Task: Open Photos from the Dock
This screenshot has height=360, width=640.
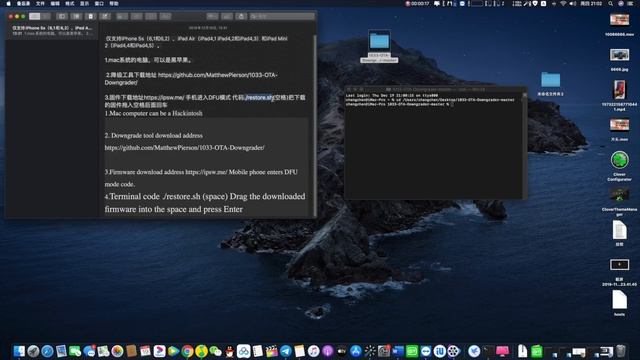Action: [x=117, y=351]
